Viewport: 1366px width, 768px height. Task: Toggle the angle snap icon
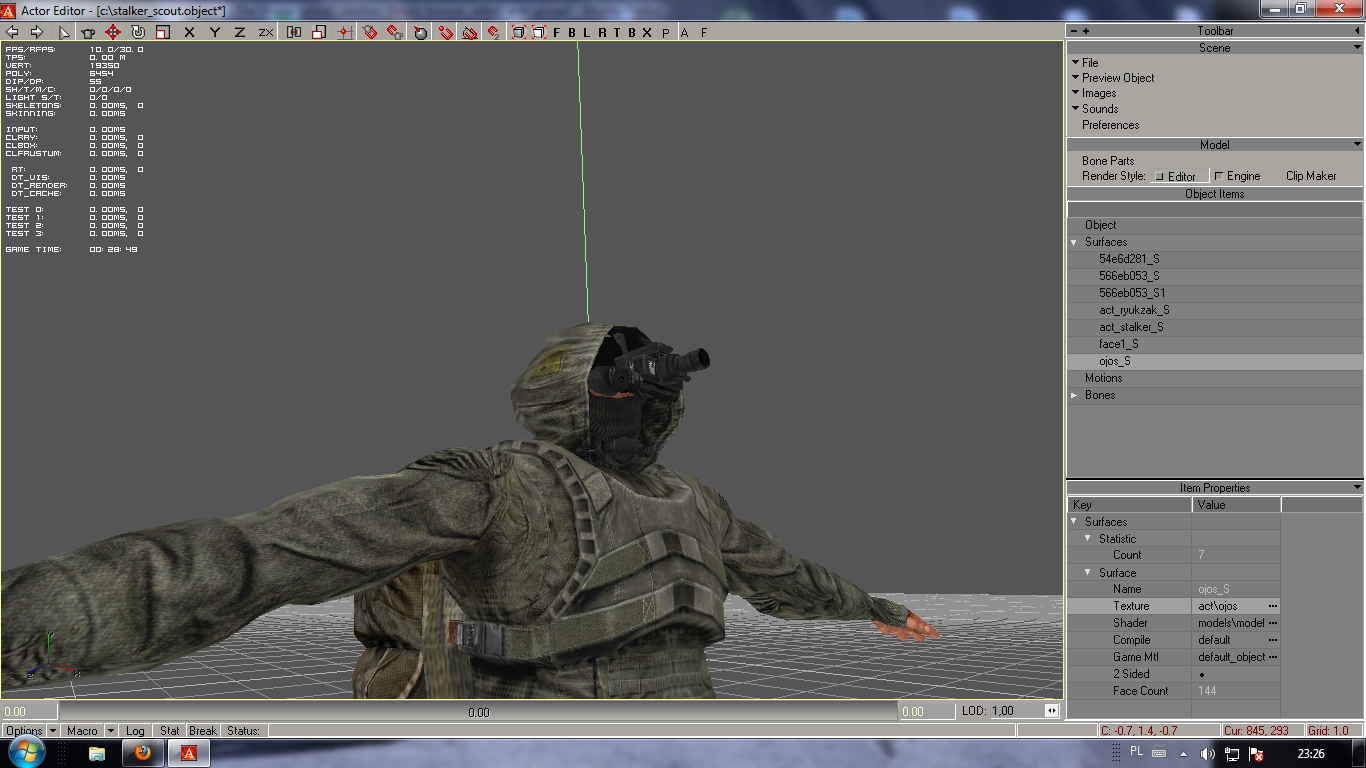point(470,32)
